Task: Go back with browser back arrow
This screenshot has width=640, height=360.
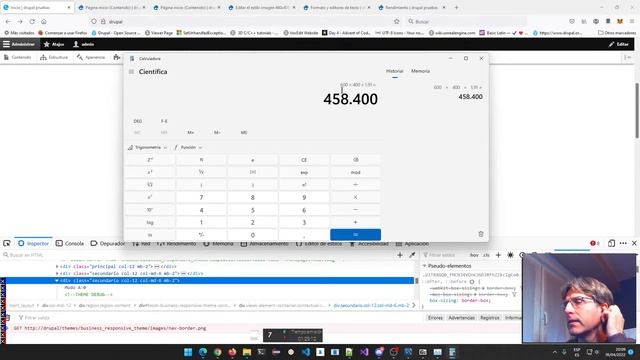Action: 8,21
